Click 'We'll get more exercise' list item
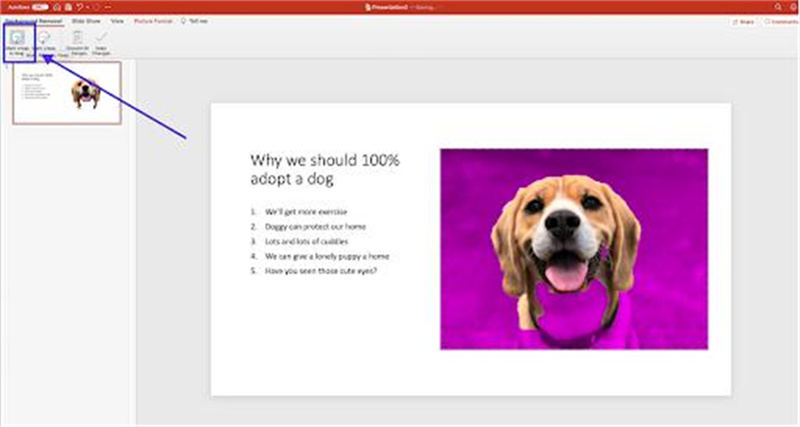This screenshot has width=800, height=427. (x=306, y=212)
